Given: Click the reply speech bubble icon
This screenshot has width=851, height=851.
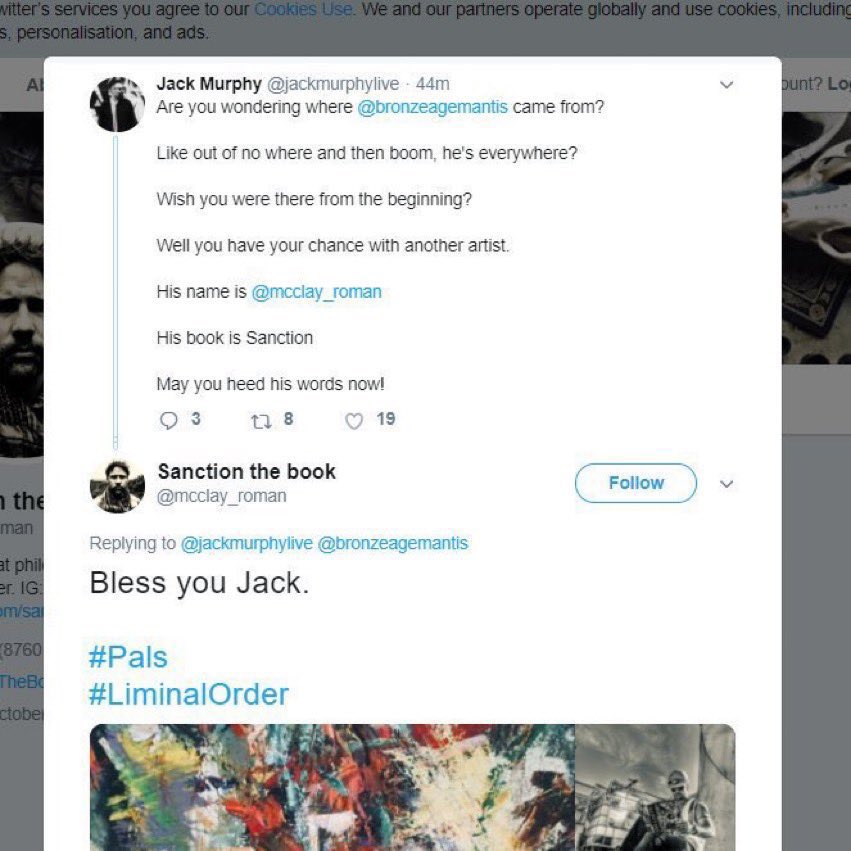Looking at the screenshot, I should (x=169, y=421).
